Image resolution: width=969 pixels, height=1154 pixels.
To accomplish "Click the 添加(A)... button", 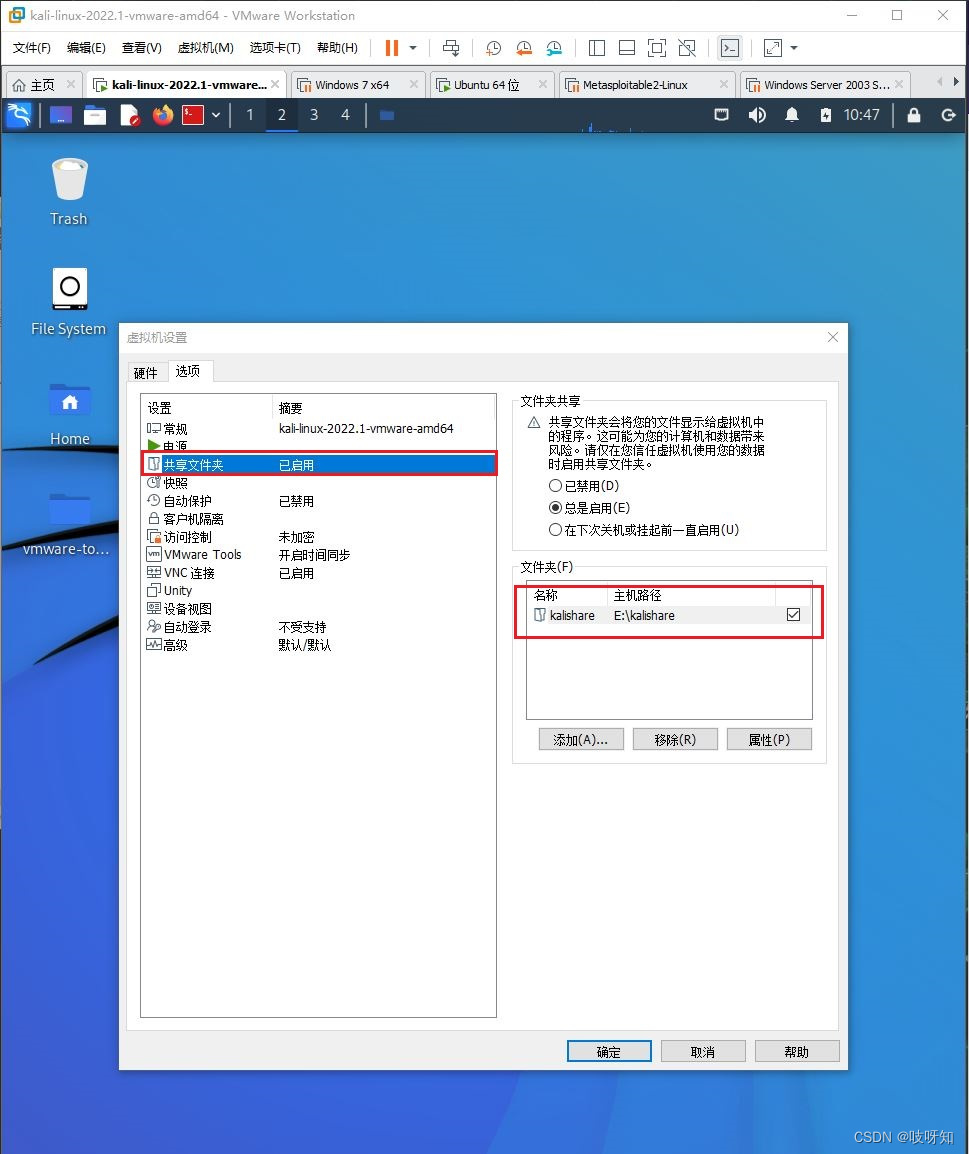I will 581,740.
